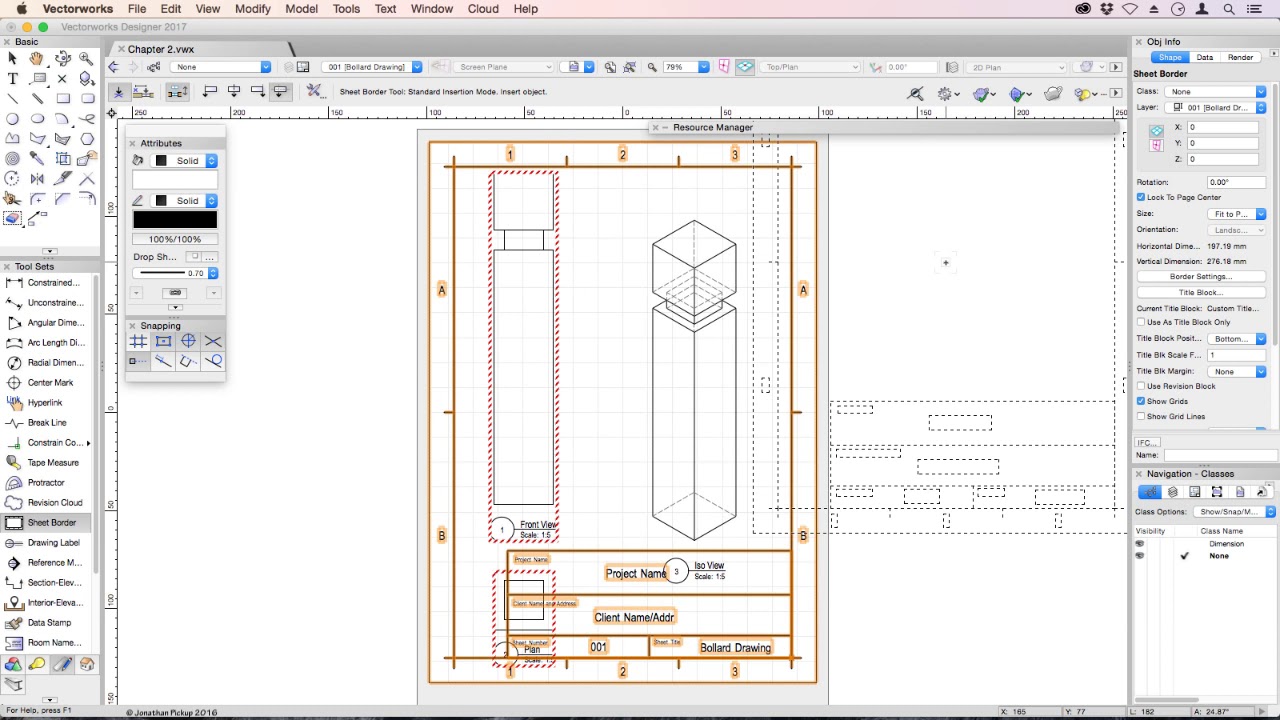The width and height of the screenshot is (1280, 720).
Task: Enable Use Revision Block checkbox
Action: click(x=1141, y=386)
